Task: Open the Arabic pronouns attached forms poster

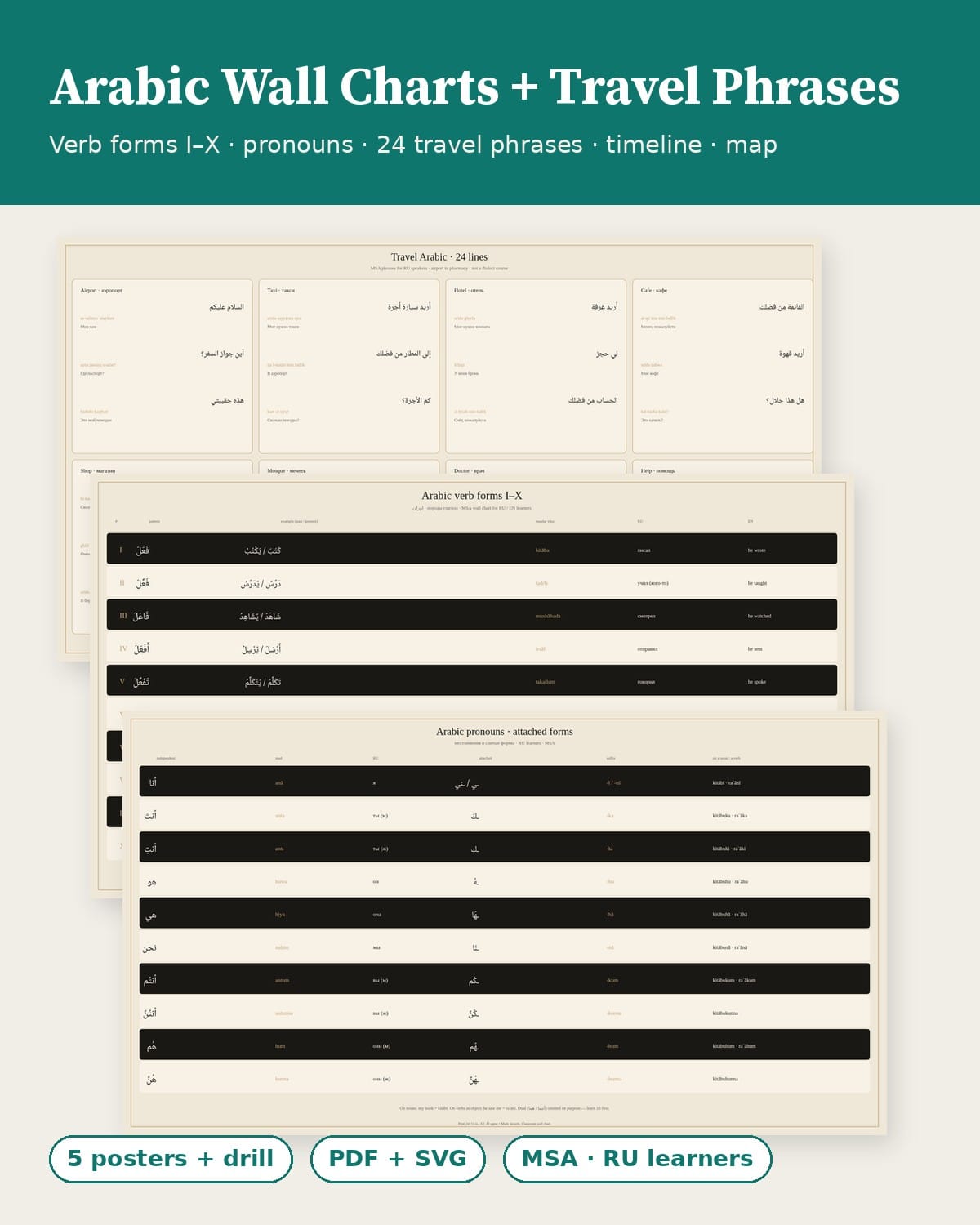Action: [x=505, y=923]
